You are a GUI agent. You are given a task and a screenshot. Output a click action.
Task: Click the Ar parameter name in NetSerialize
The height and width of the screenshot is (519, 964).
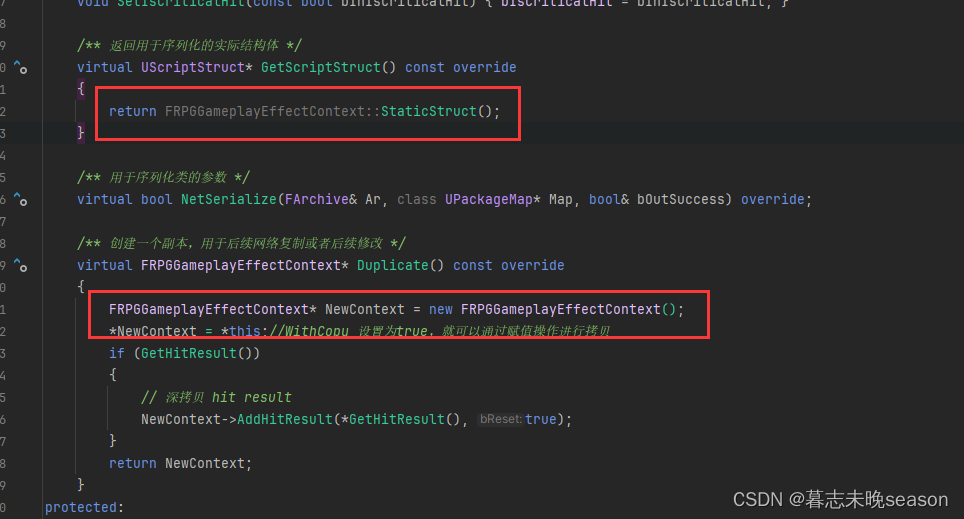click(x=373, y=199)
